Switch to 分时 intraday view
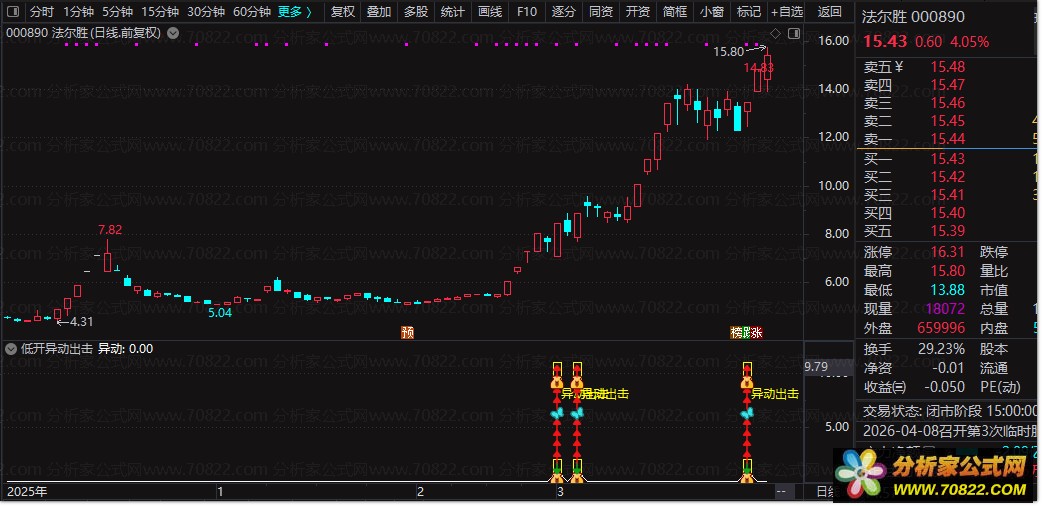 pyautogui.click(x=42, y=11)
